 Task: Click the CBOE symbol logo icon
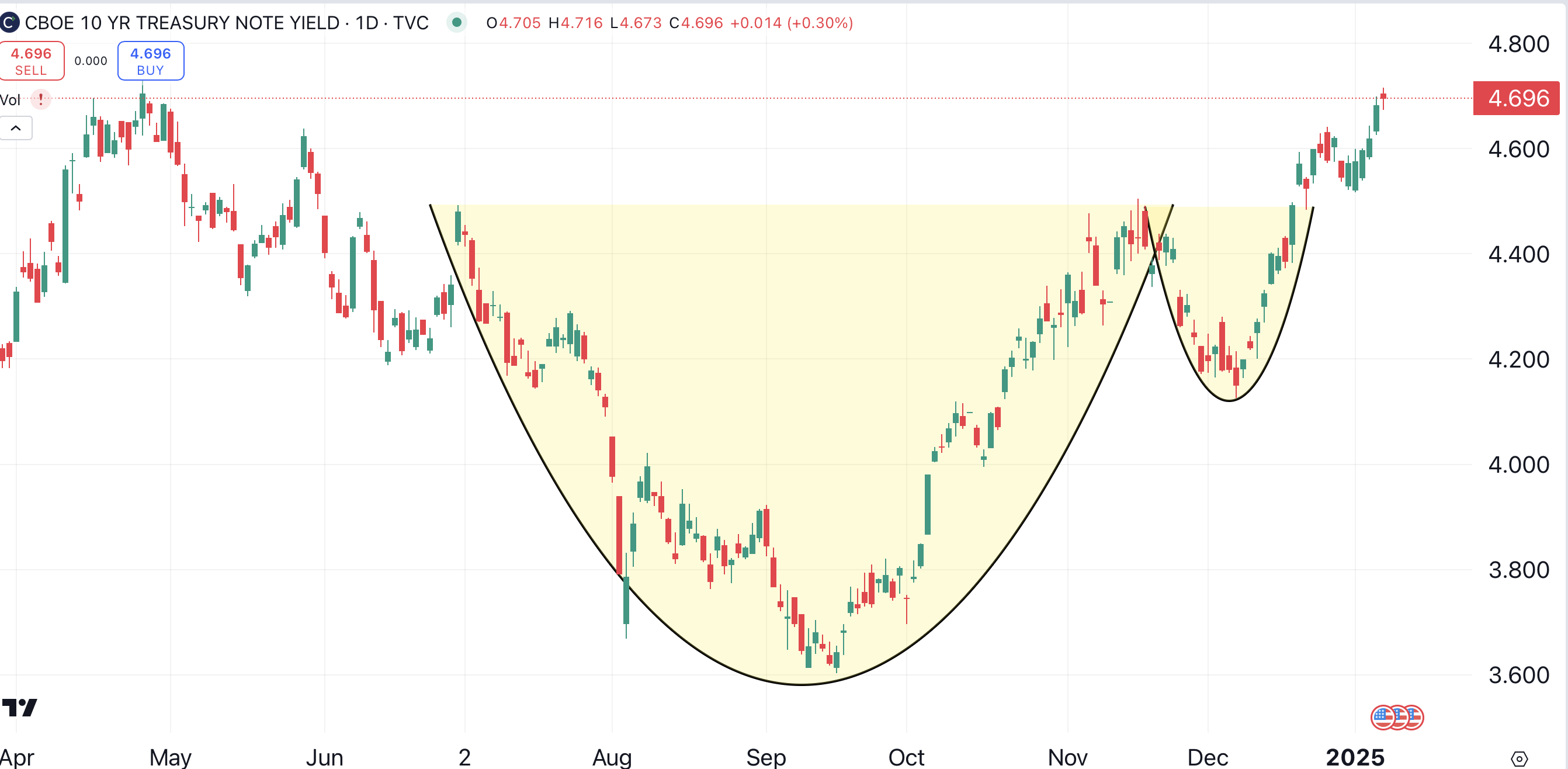click(x=9, y=23)
